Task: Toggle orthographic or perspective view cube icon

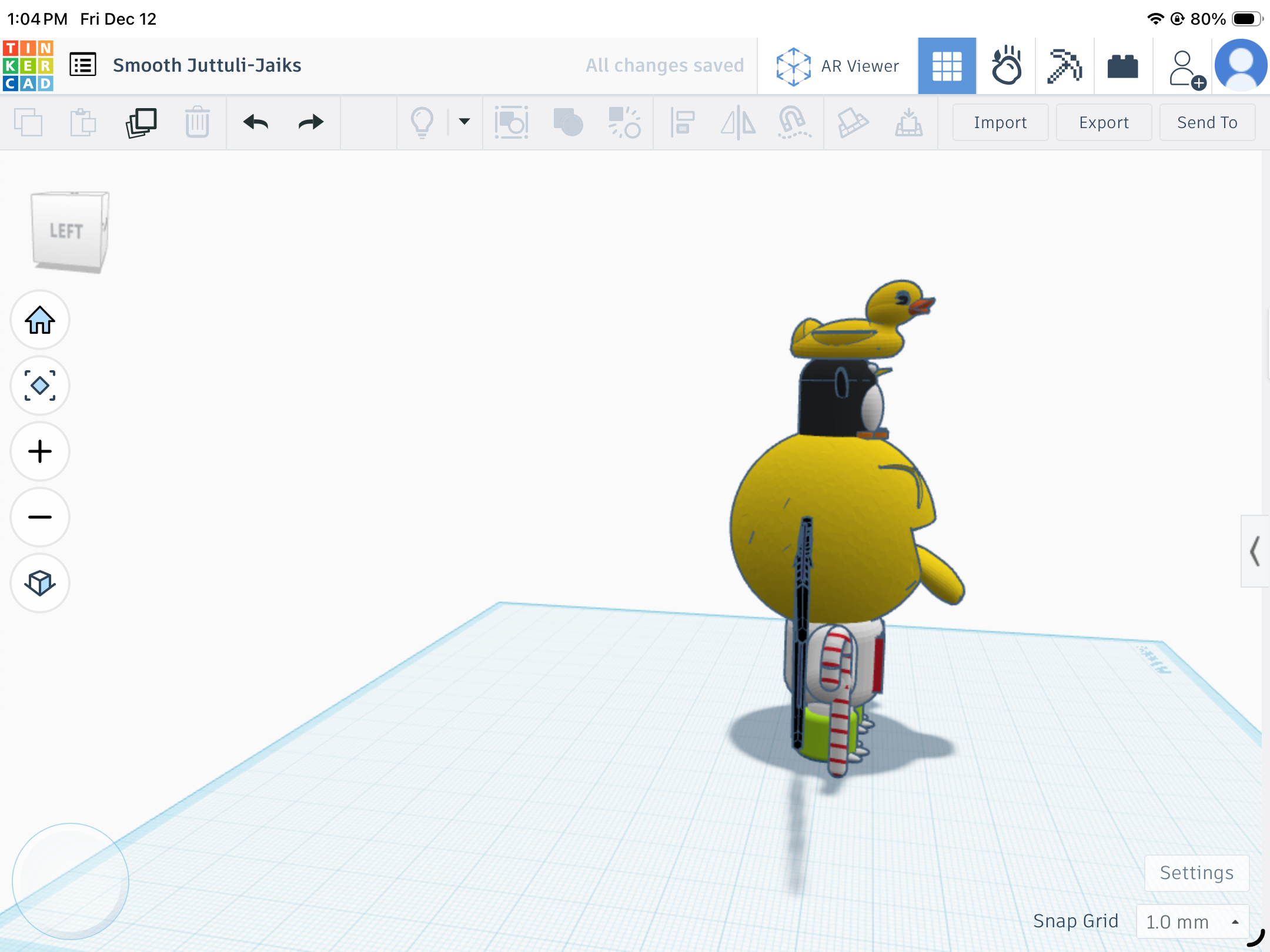Action: click(40, 583)
